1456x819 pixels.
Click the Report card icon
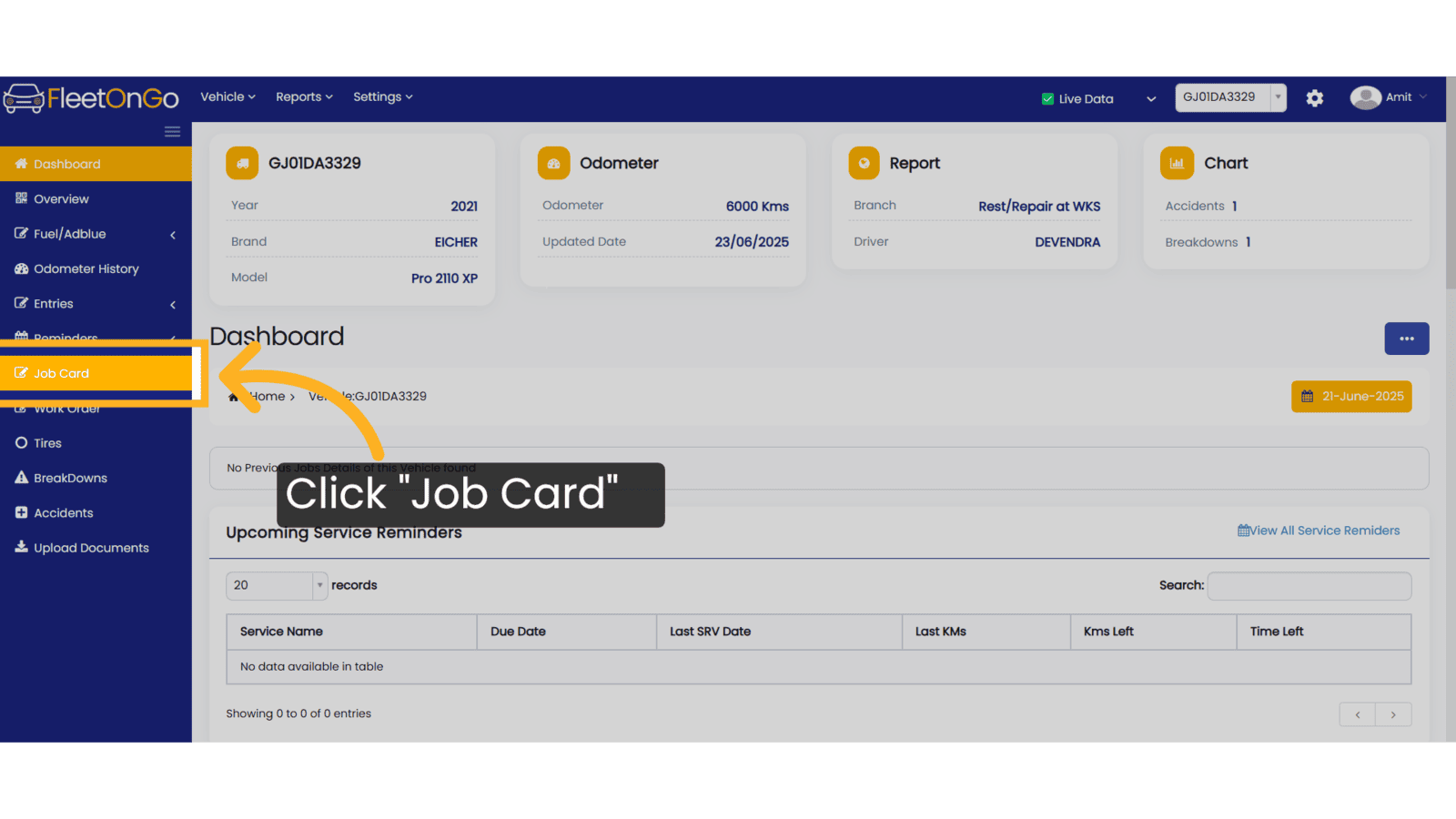pos(864,164)
